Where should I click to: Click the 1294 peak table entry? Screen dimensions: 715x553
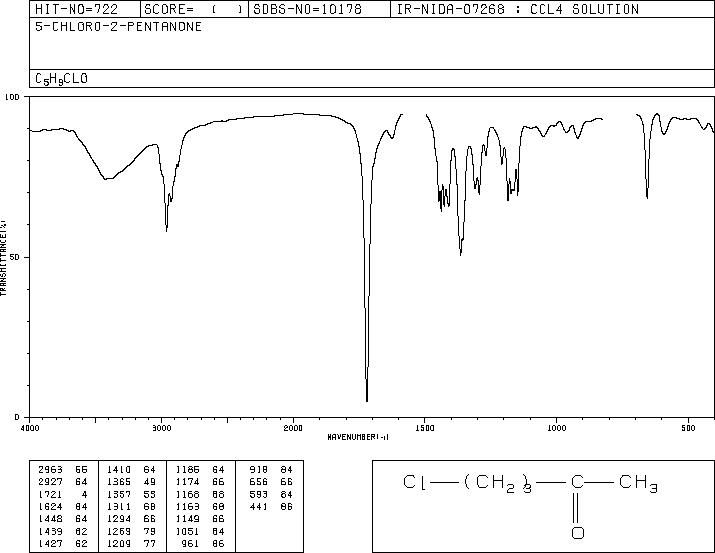click(131, 519)
